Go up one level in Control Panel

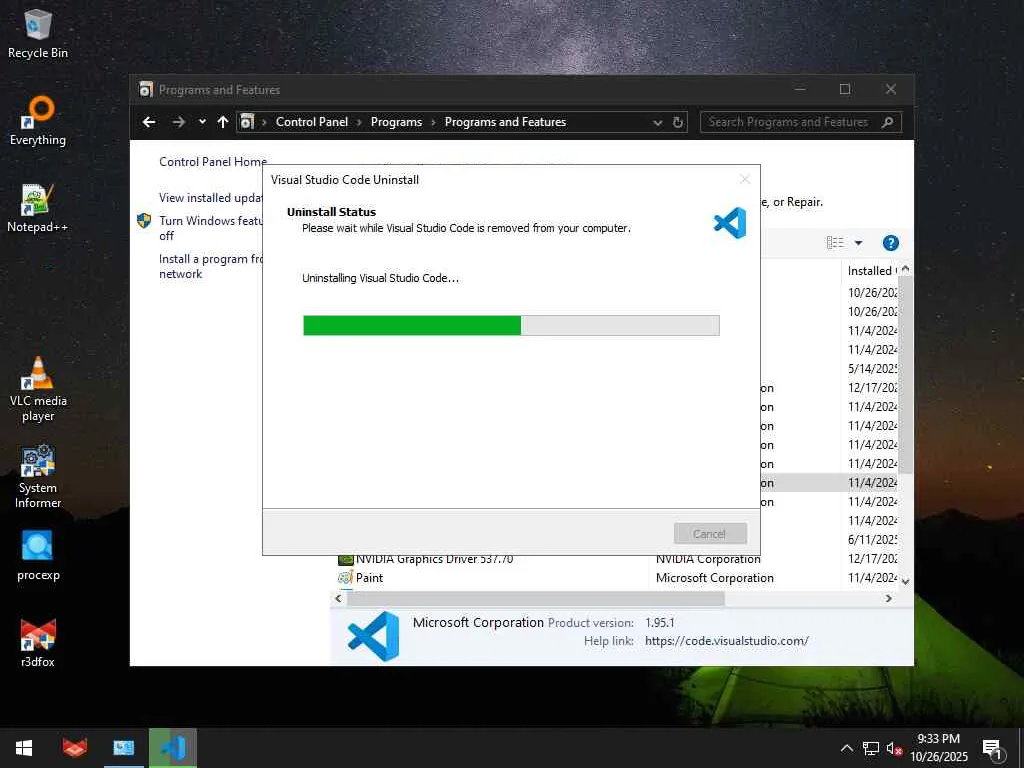tap(223, 122)
